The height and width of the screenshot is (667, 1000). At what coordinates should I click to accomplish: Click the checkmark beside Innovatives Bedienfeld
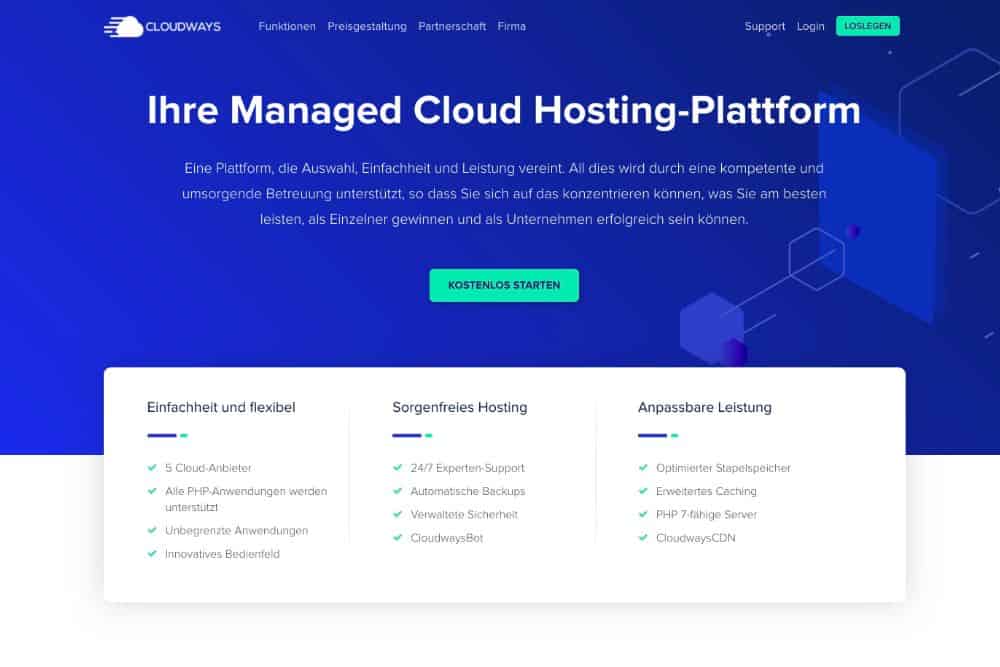(x=152, y=553)
